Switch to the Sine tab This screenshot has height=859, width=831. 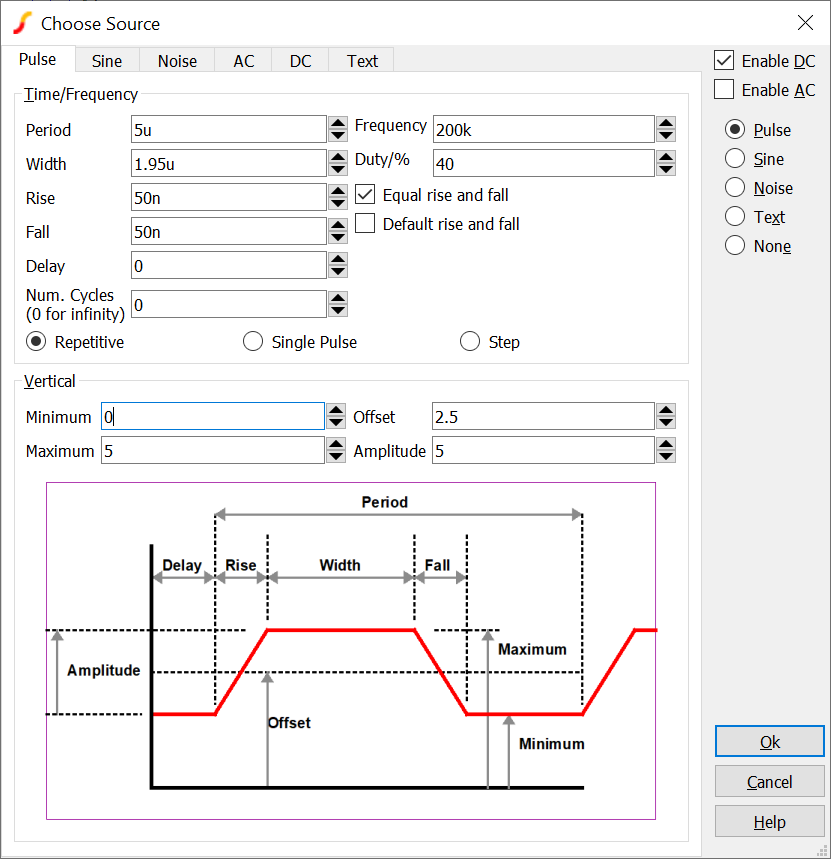pos(107,61)
